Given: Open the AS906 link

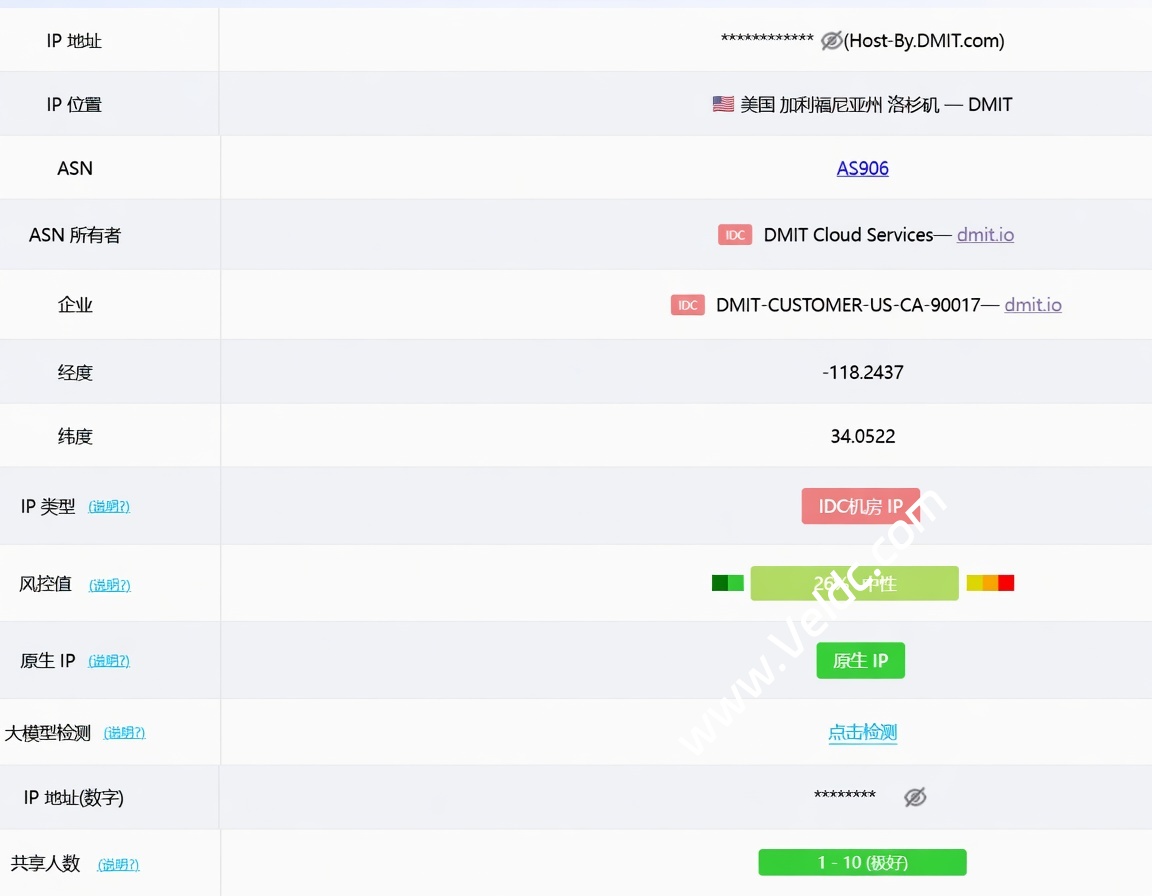Looking at the screenshot, I should [862, 168].
